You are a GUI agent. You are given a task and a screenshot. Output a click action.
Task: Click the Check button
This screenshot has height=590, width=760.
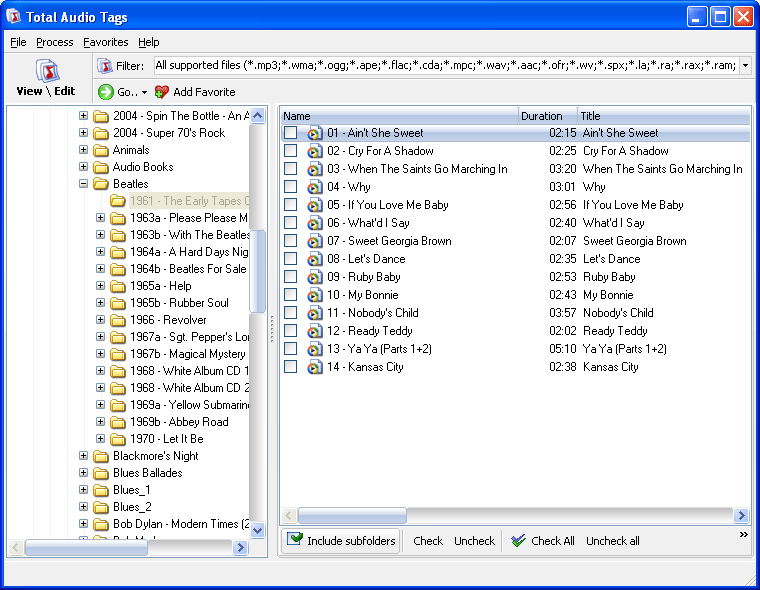coord(428,541)
